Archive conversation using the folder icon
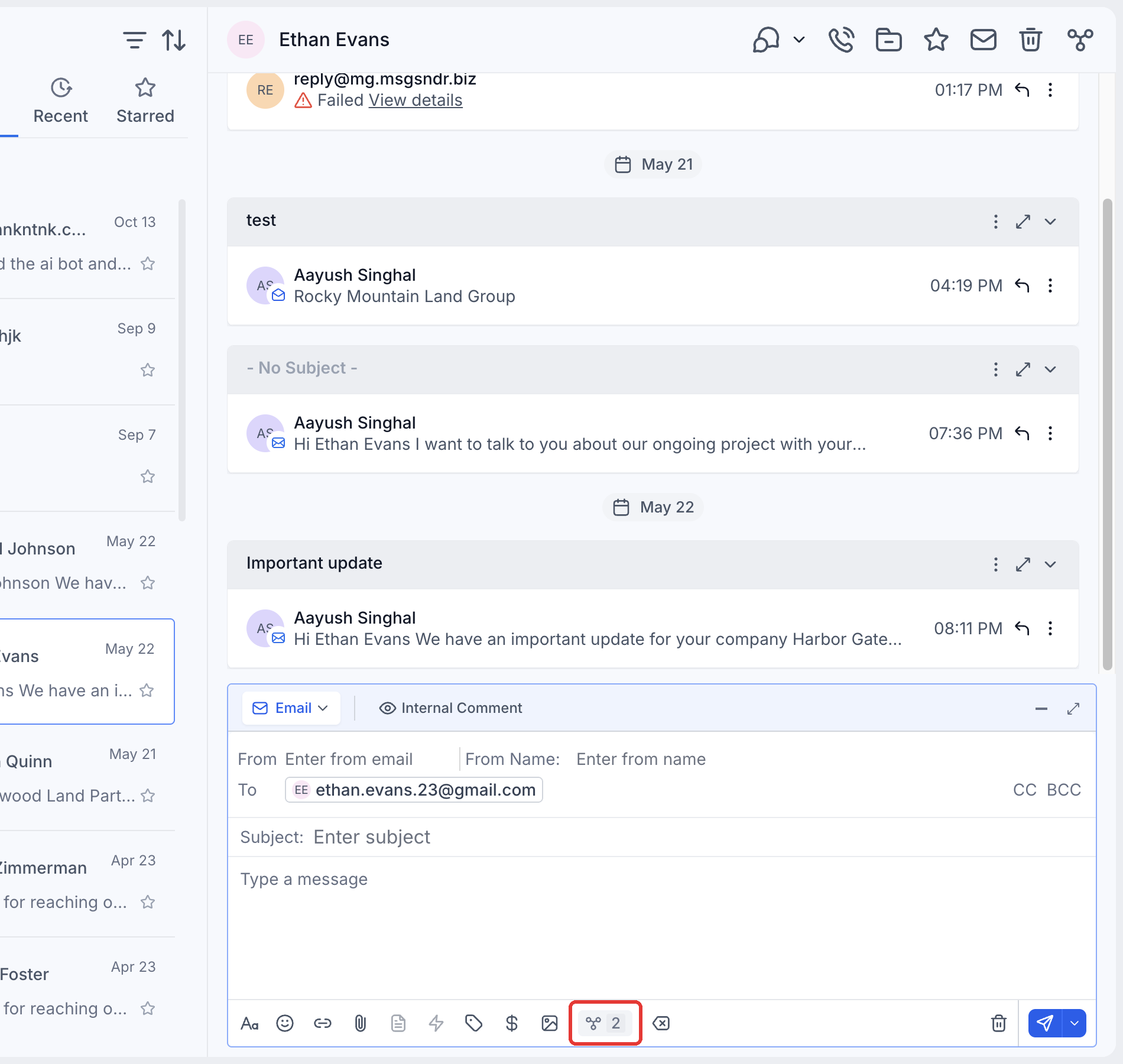 click(x=888, y=40)
